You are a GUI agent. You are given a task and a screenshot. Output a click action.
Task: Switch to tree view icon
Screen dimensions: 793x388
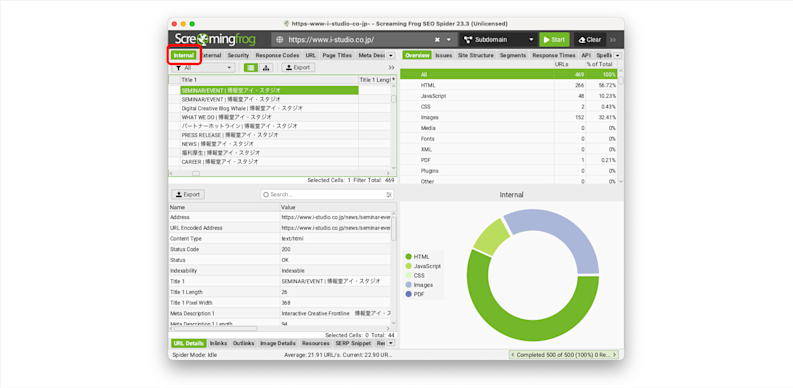266,67
